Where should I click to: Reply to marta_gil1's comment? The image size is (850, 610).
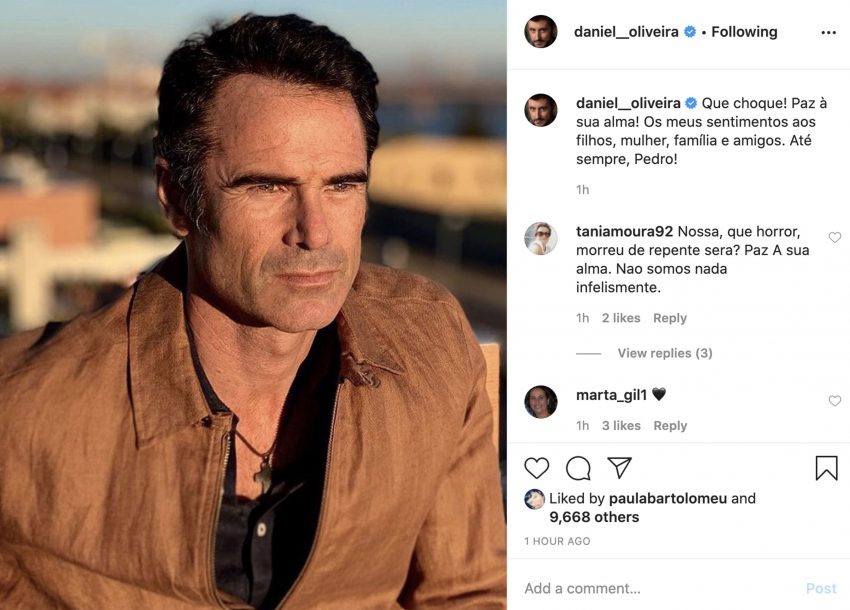[x=669, y=426]
